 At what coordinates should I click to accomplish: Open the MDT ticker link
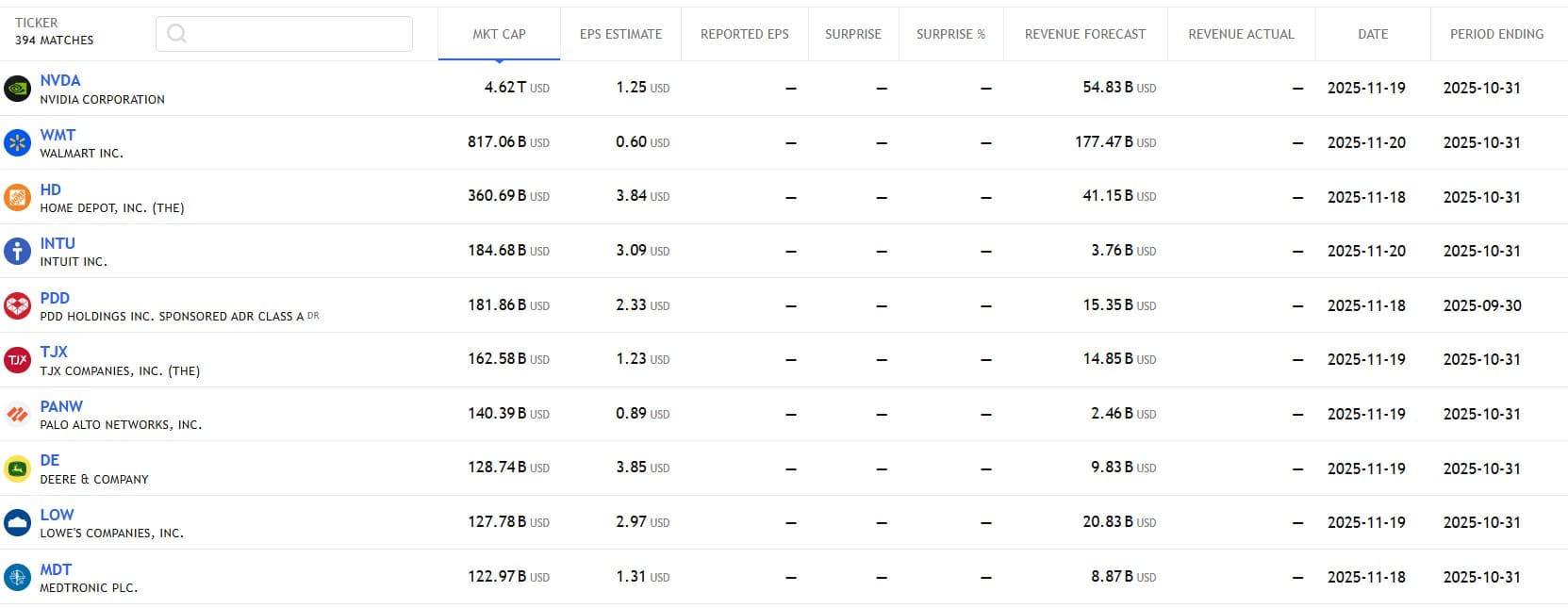[x=56, y=569]
